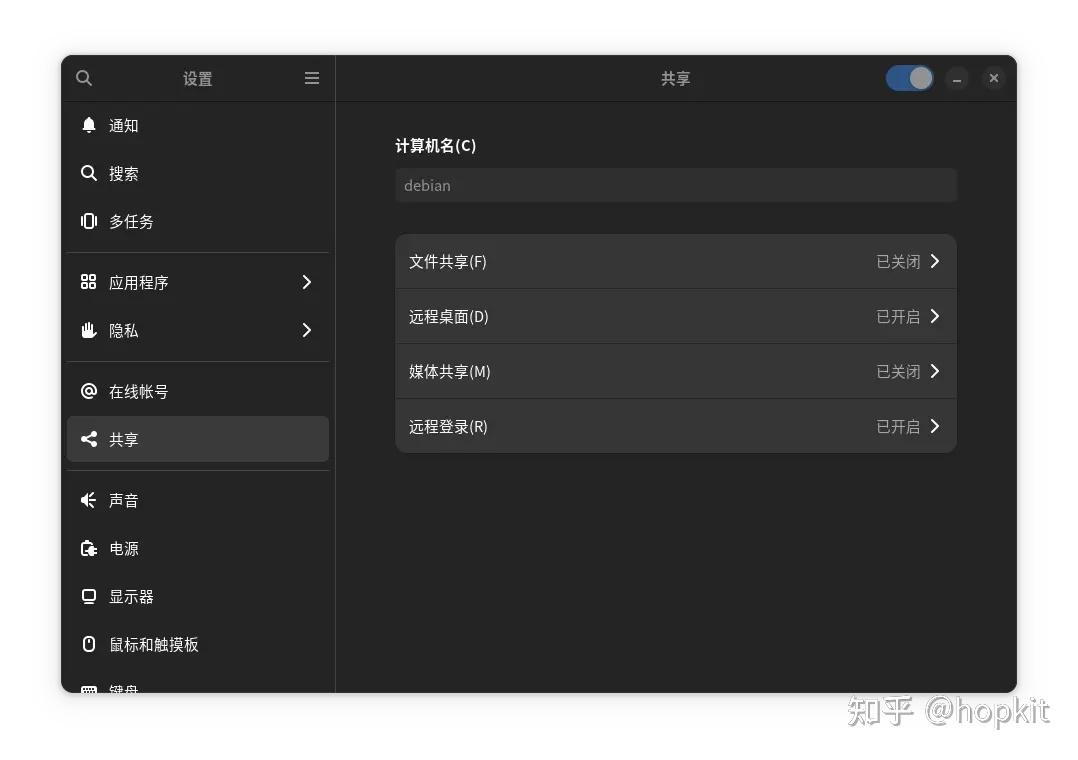Click 已开启 status on 远程登录 row
The width and height of the screenshot is (1078, 760).
click(898, 427)
